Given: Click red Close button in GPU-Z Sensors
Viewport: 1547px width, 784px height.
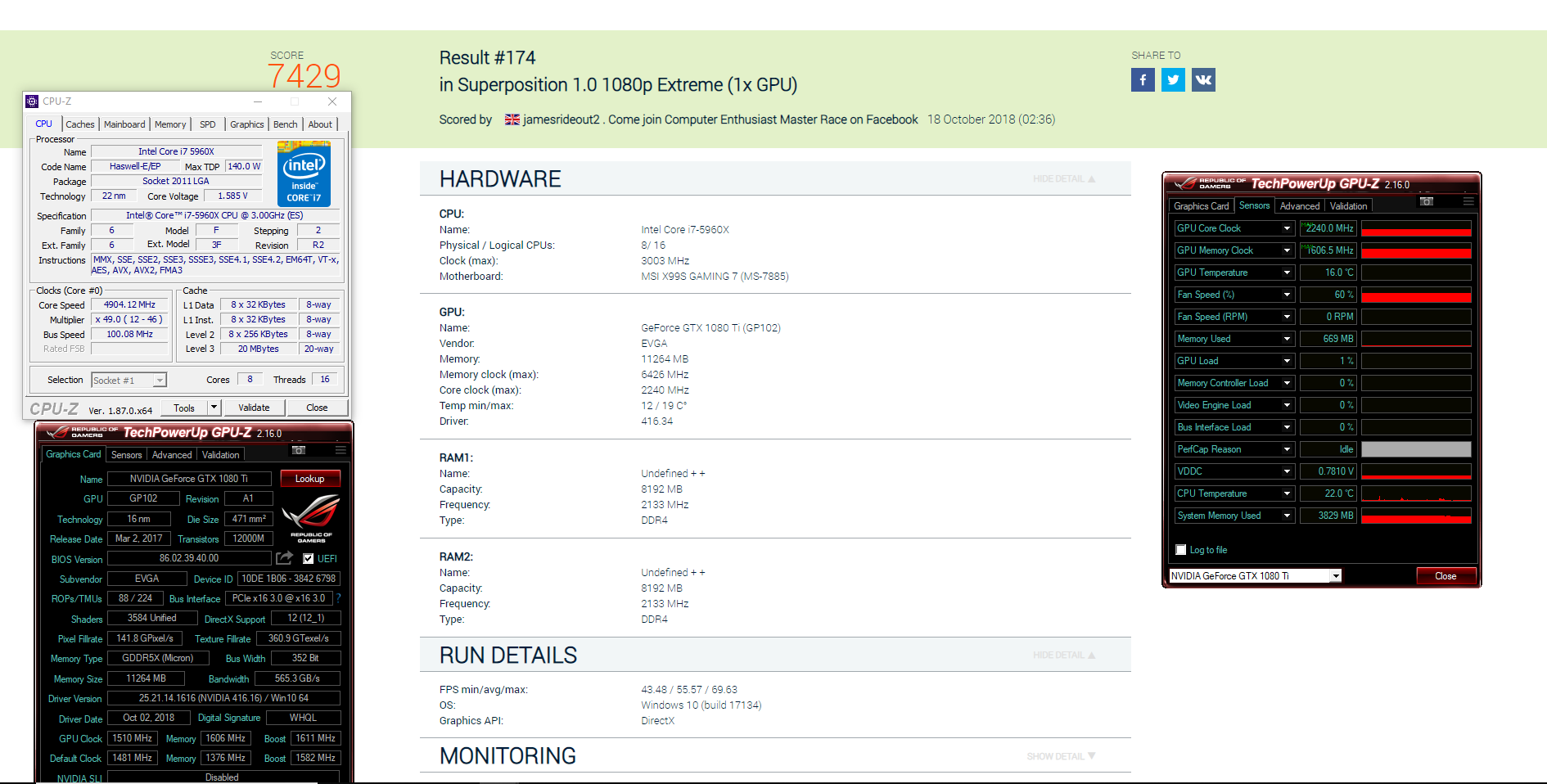Looking at the screenshot, I should click(x=1446, y=576).
